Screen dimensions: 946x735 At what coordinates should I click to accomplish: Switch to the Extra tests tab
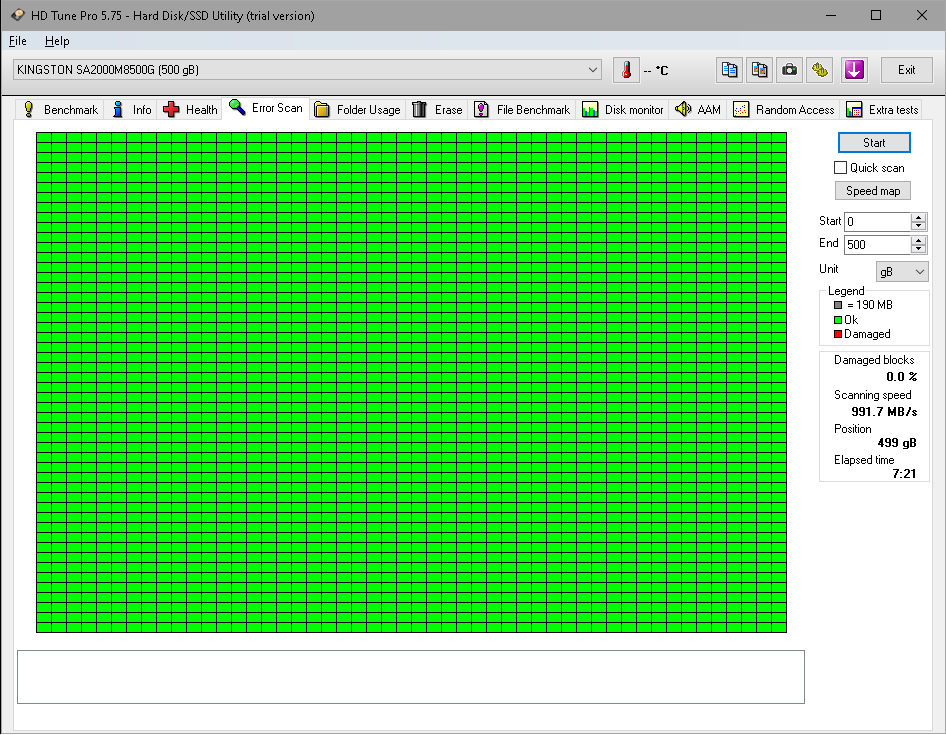point(882,109)
